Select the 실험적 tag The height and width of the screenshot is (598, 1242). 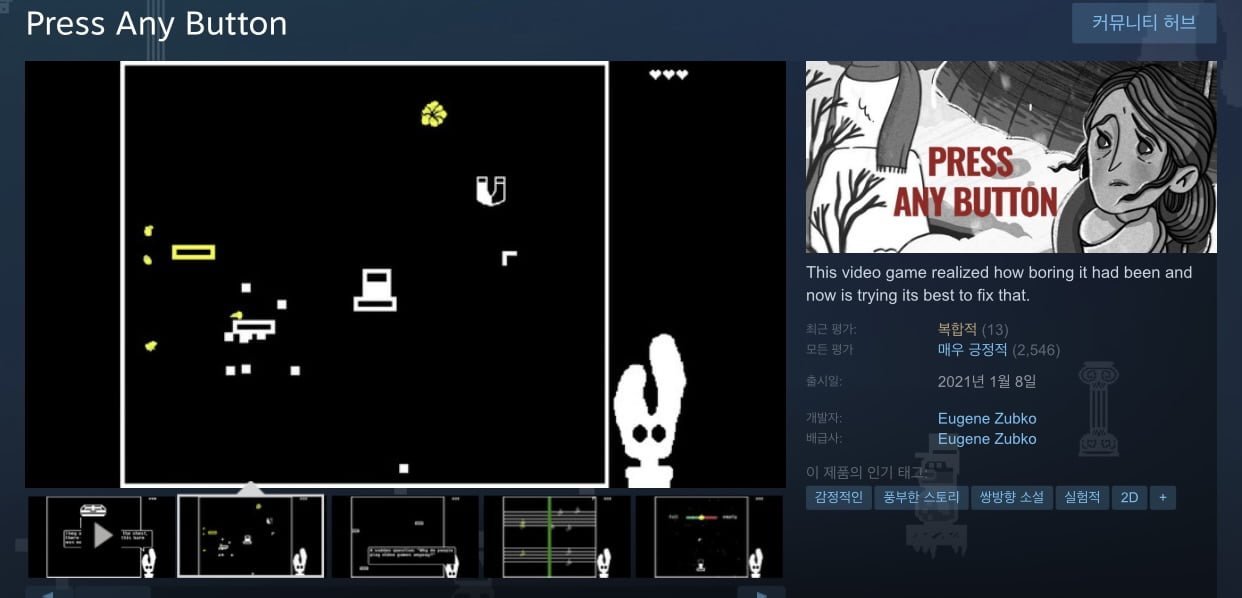(x=1082, y=497)
